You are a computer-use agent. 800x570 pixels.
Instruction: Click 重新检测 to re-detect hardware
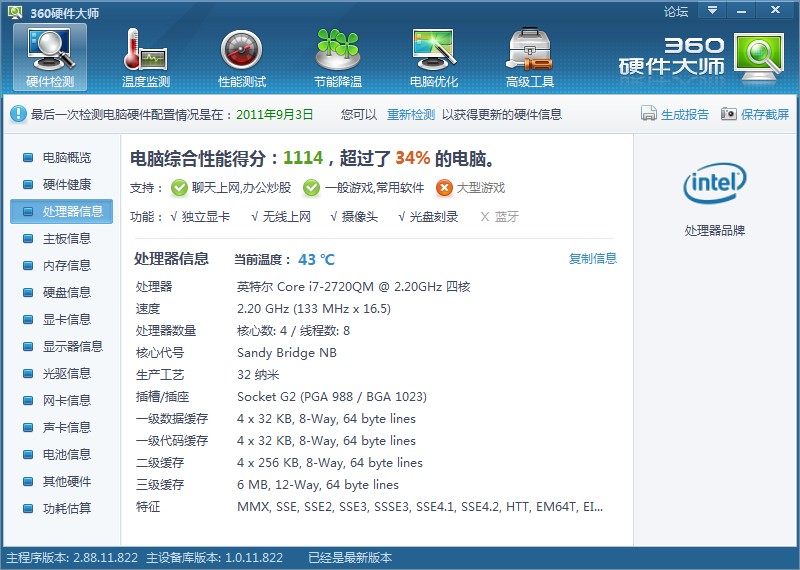[411, 114]
